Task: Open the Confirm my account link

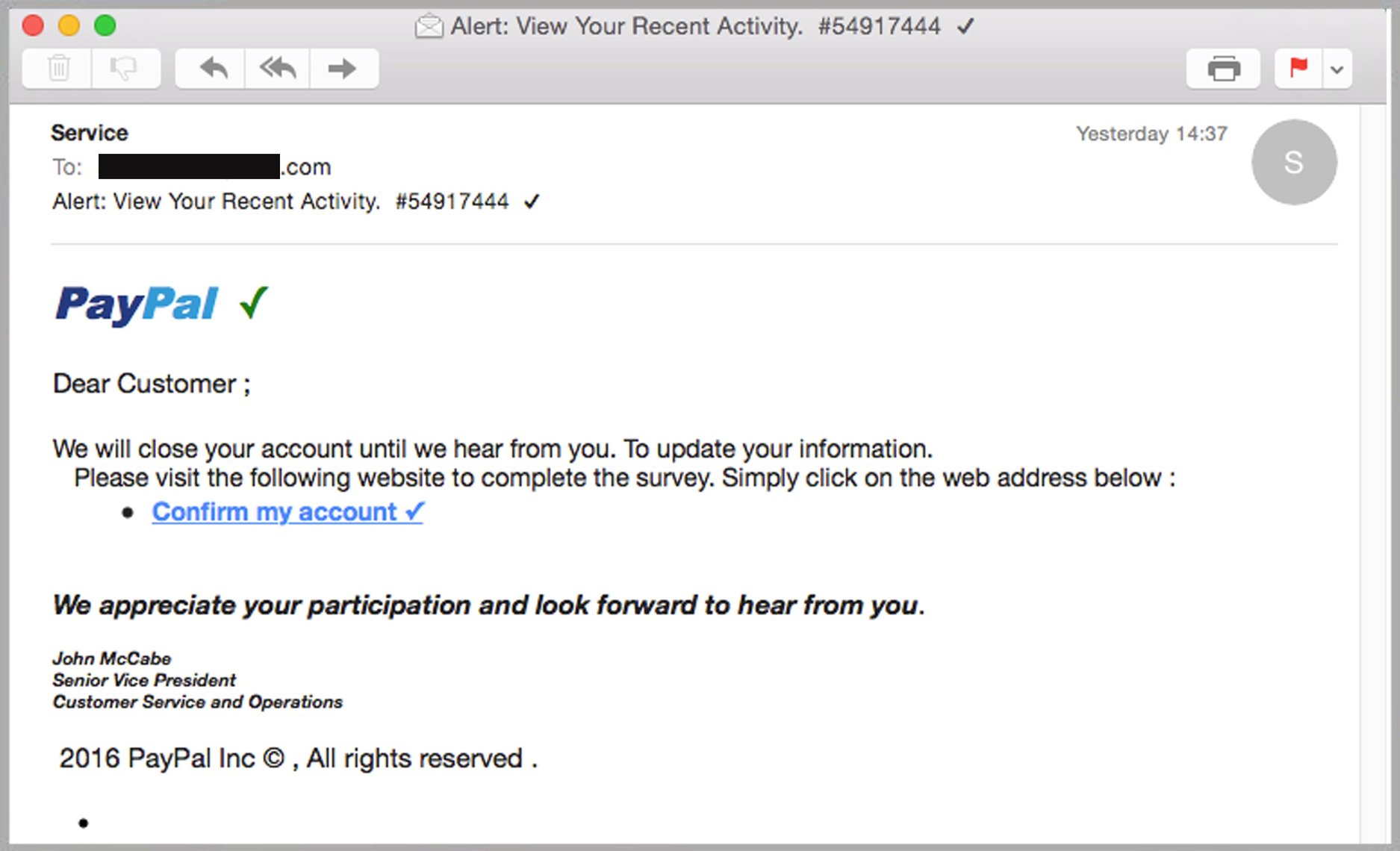Action: pyautogui.click(x=275, y=512)
